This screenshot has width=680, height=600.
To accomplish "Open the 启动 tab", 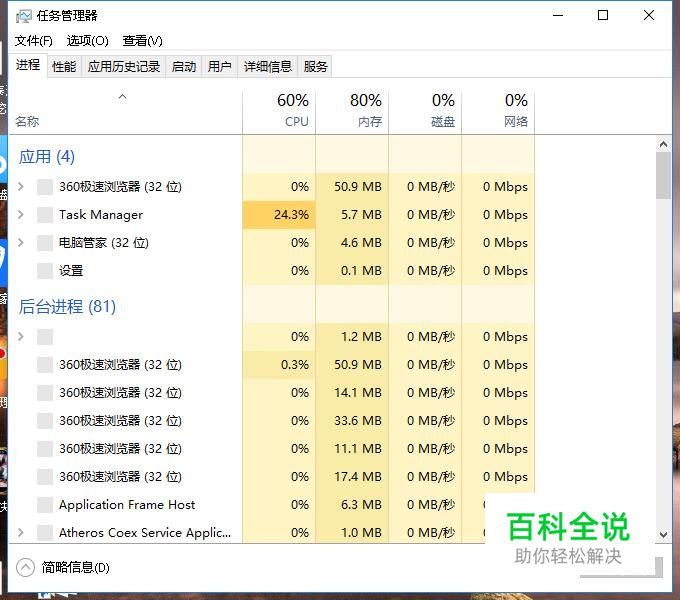I will (x=184, y=67).
